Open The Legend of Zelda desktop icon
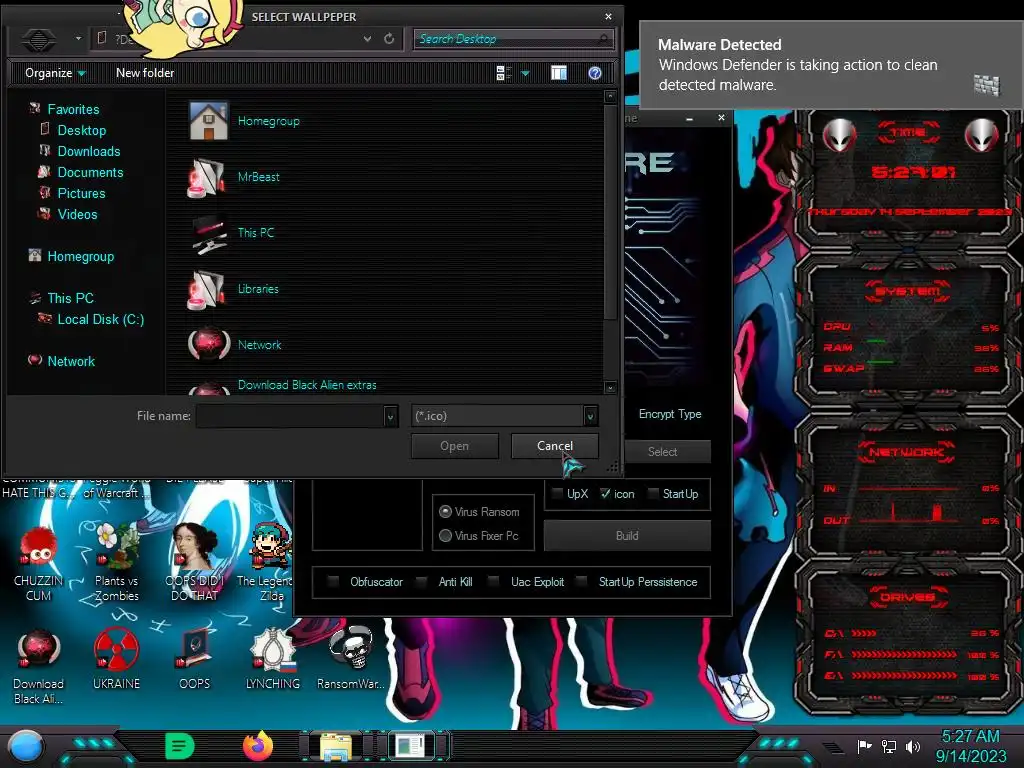Screen dimensions: 1024x768 click(271, 546)
